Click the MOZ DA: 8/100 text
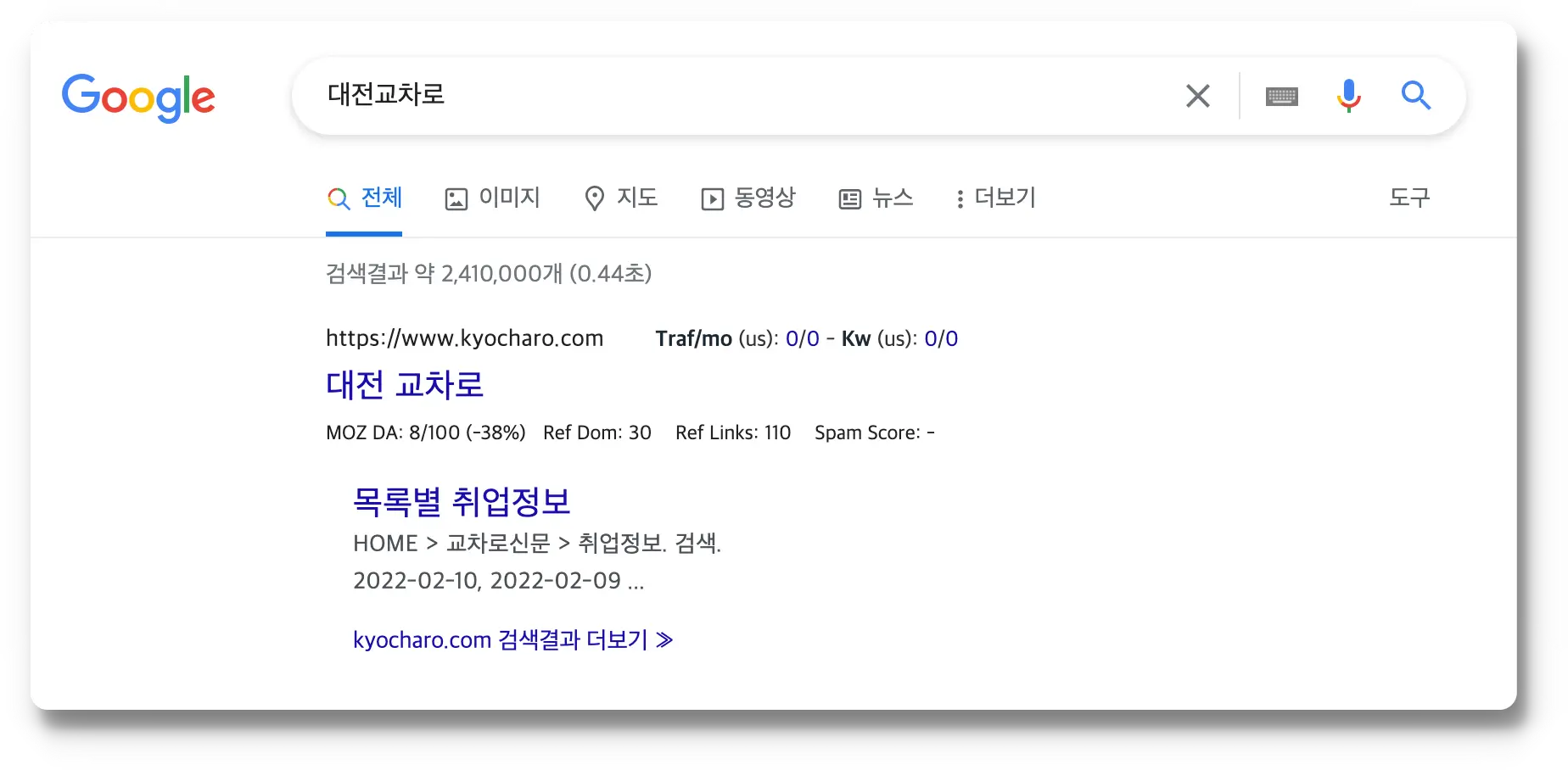 click(x=425, y=432)
